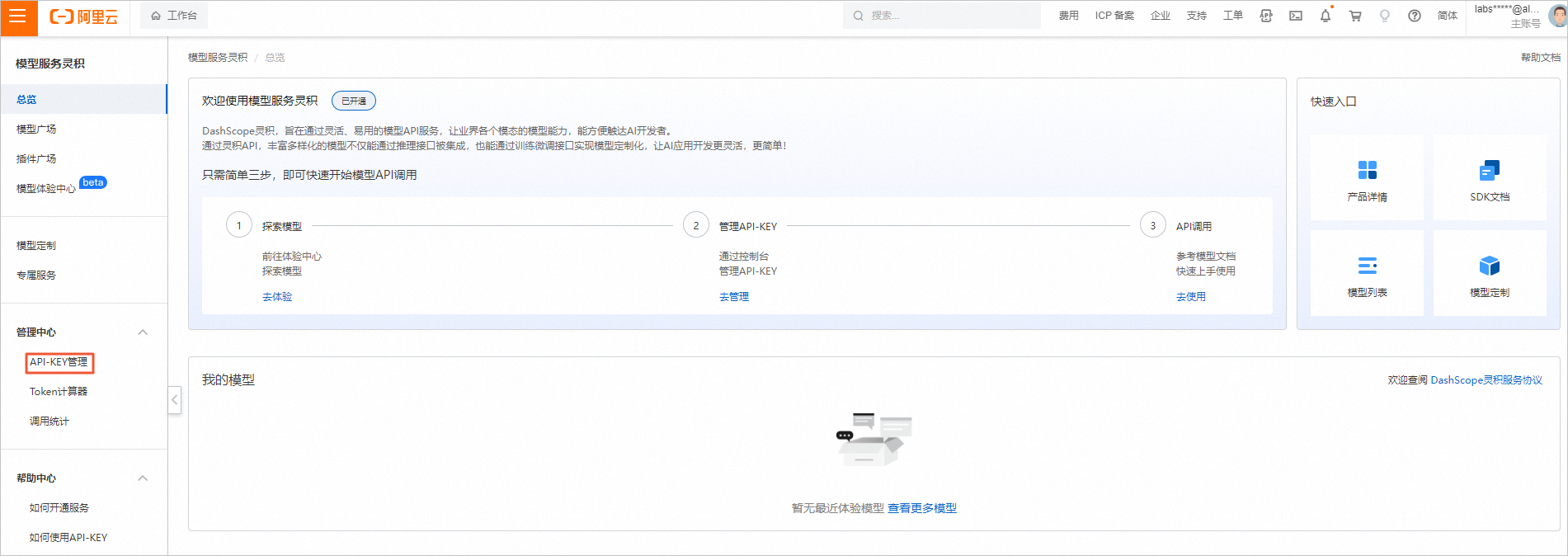Open the shopping cart icon

tap(1355, 16)
